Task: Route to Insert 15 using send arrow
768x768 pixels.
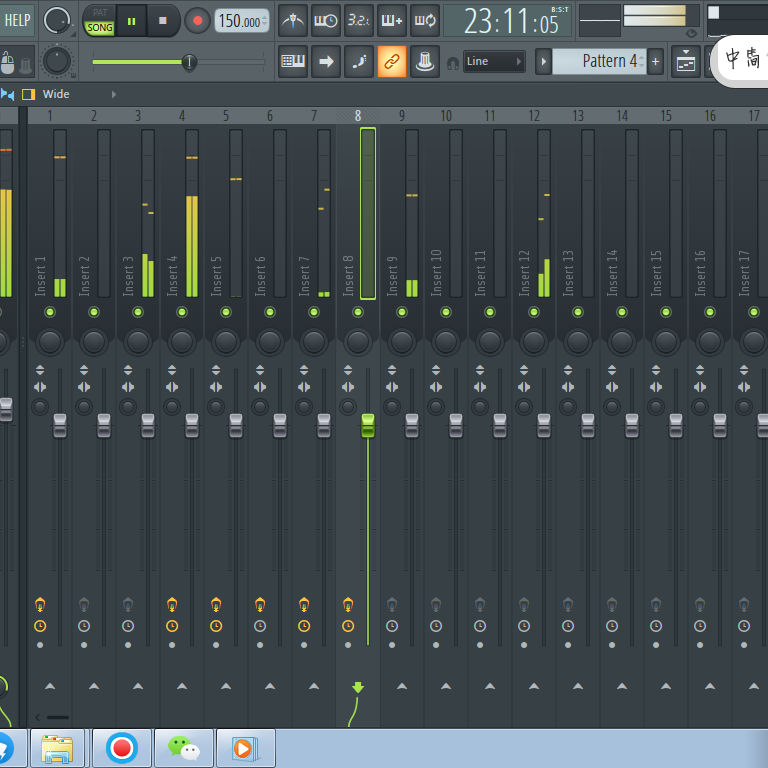Action: pos(666,686)
